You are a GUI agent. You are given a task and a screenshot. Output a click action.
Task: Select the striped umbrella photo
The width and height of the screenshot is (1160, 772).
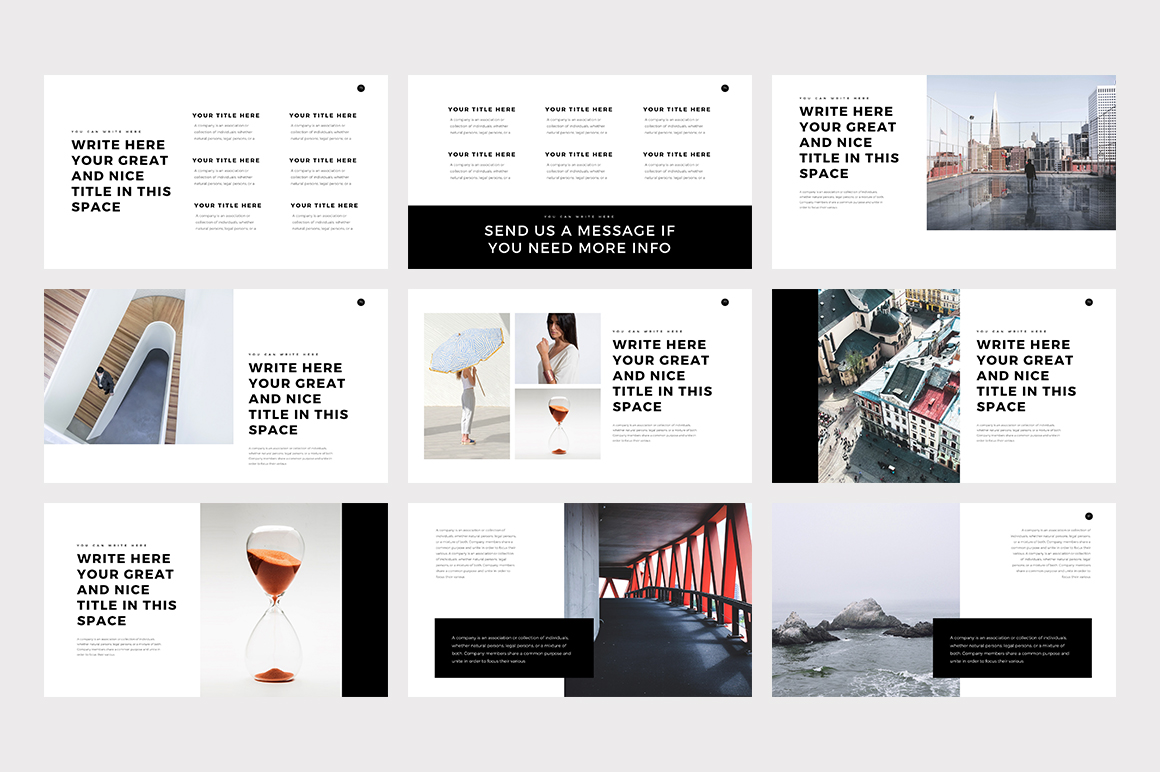[x=467, y=386]
